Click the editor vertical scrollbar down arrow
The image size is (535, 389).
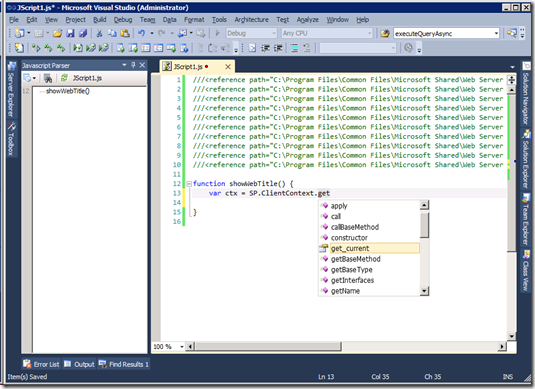pyautogui.click(x=511, y=336)
